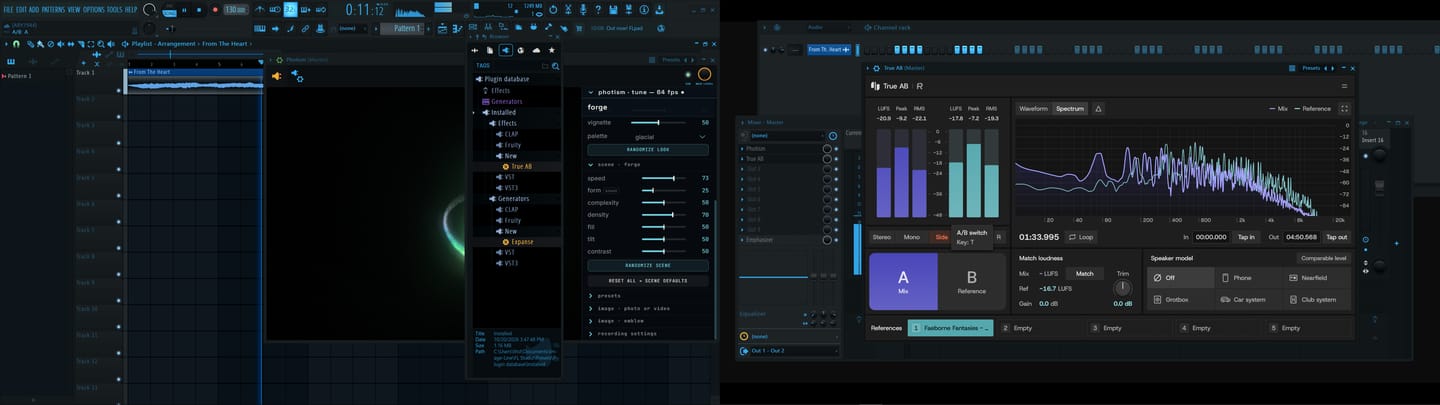This screenshot has width=1440, height=405.
Task: Select Pattern 1 in the picker list
Action: click(20, 76)
